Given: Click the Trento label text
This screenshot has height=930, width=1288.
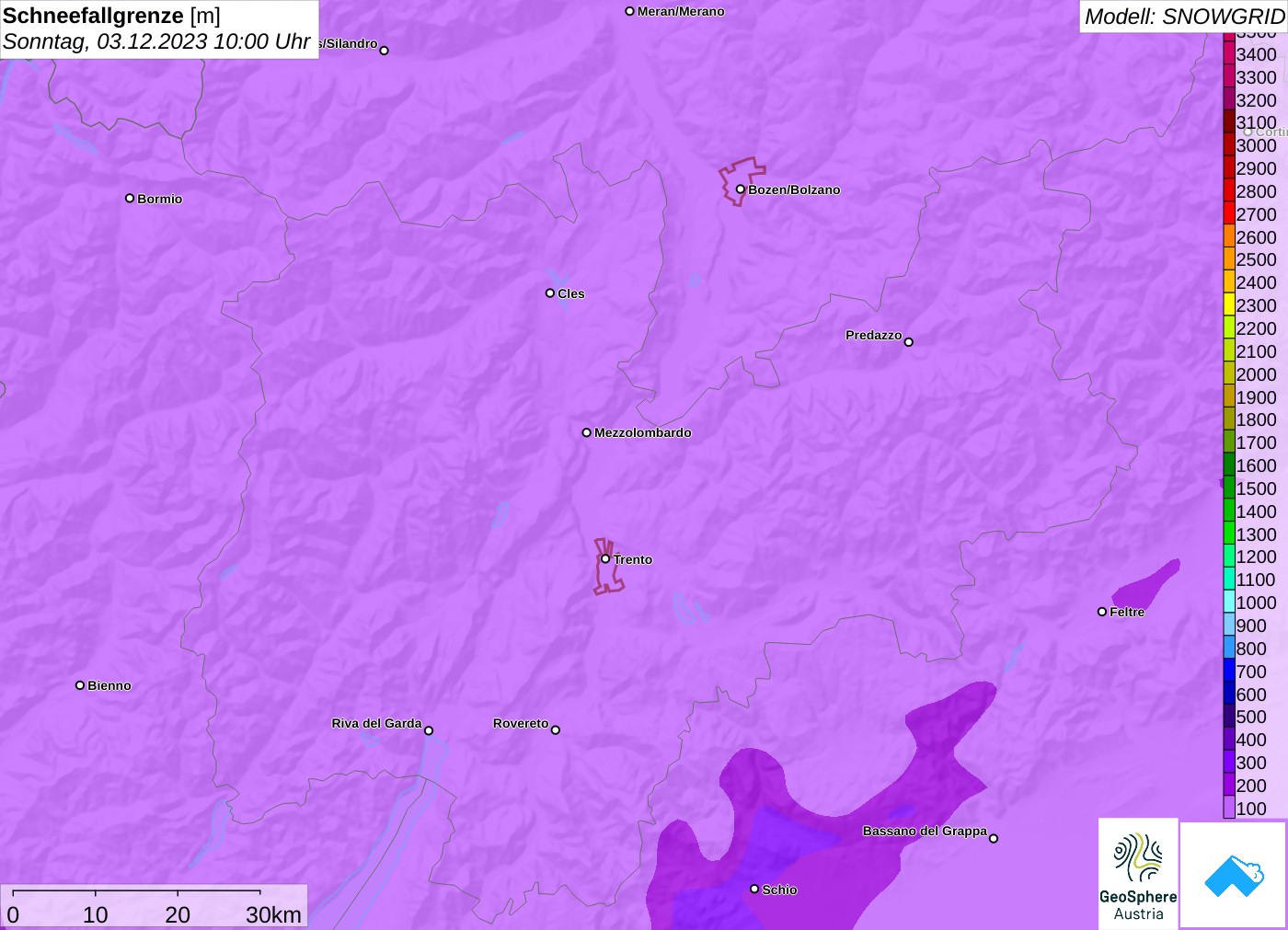Looking at the screenshot, I should point(633,559).
